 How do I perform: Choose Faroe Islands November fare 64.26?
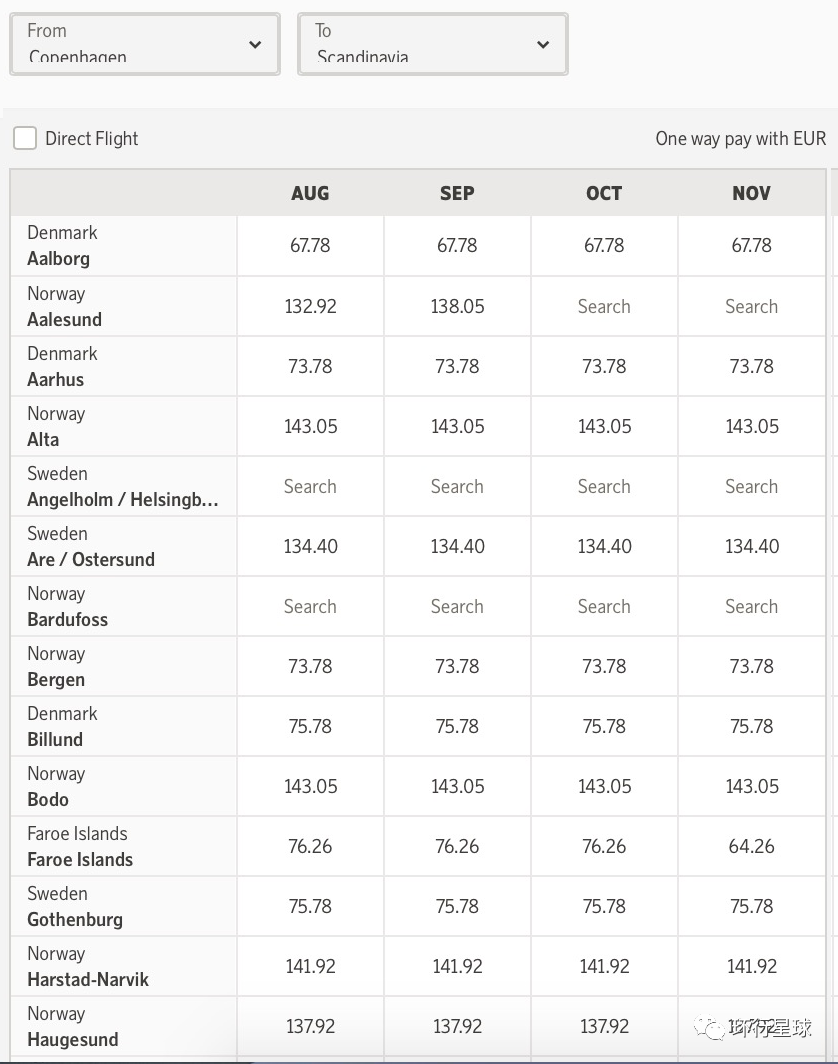[x=751, y=847]
